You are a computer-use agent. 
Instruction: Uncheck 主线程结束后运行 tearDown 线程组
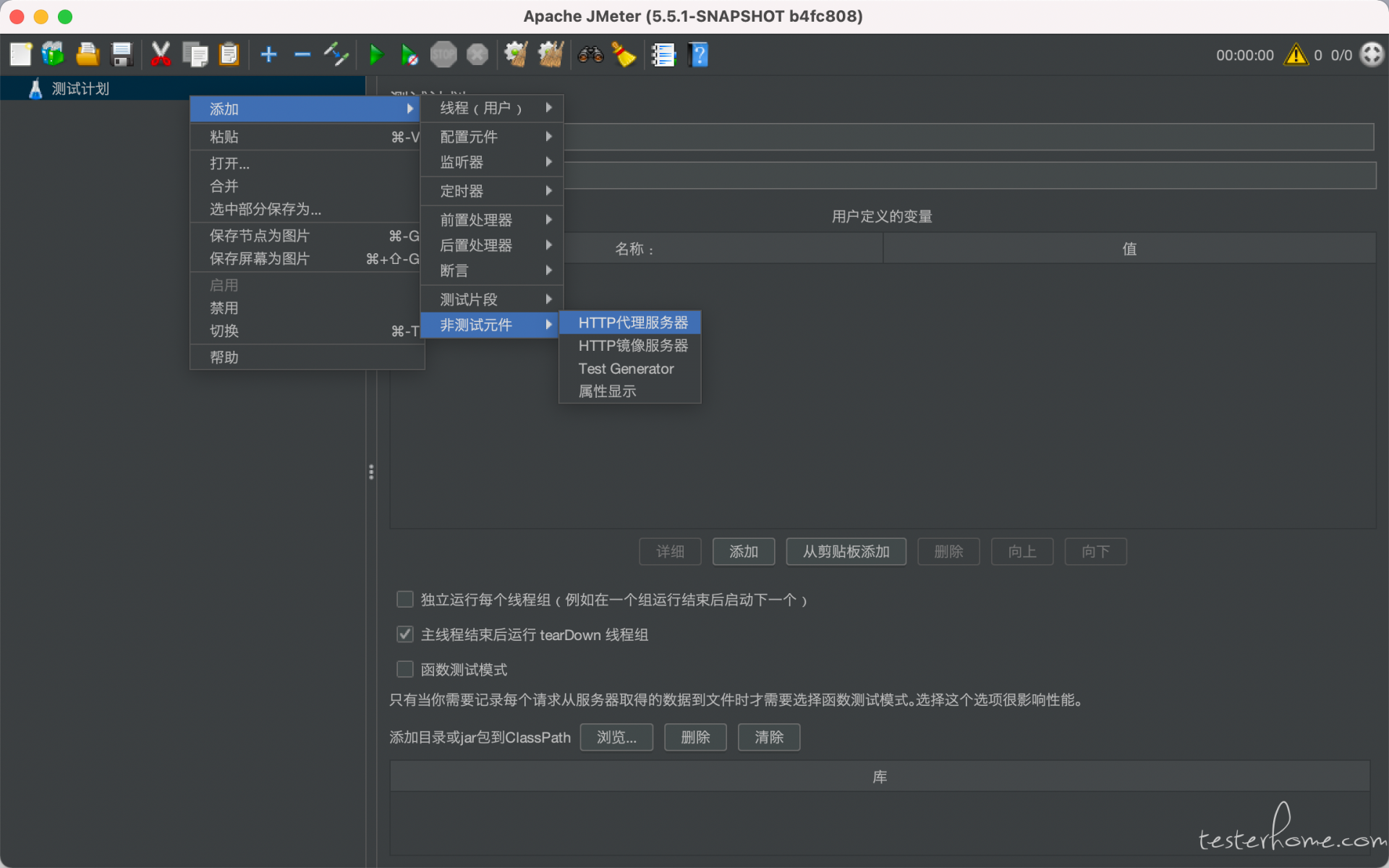click(405, 634)
